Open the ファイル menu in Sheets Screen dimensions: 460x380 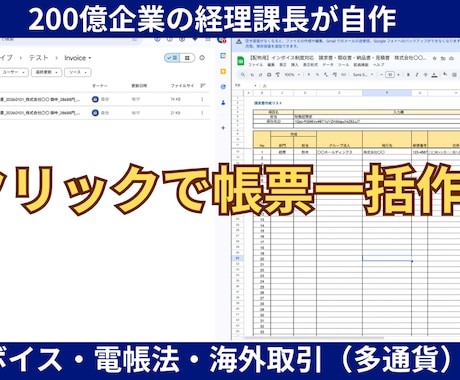(x=256, y=65)
